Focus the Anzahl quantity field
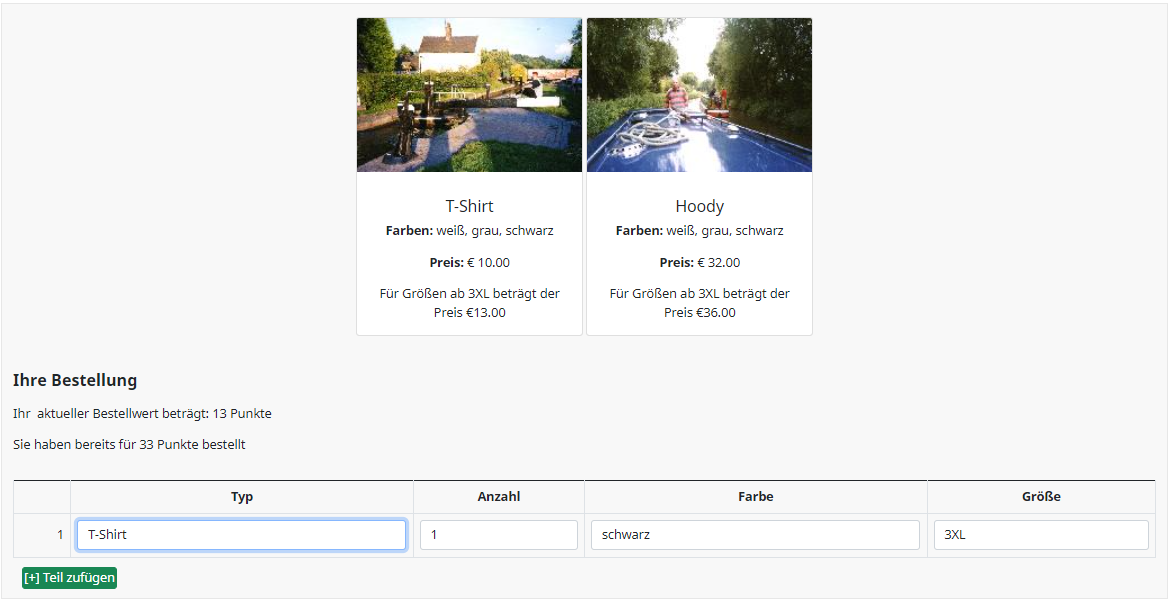The height and width of the screenshot is (599, 1169). tap(498, 535)
